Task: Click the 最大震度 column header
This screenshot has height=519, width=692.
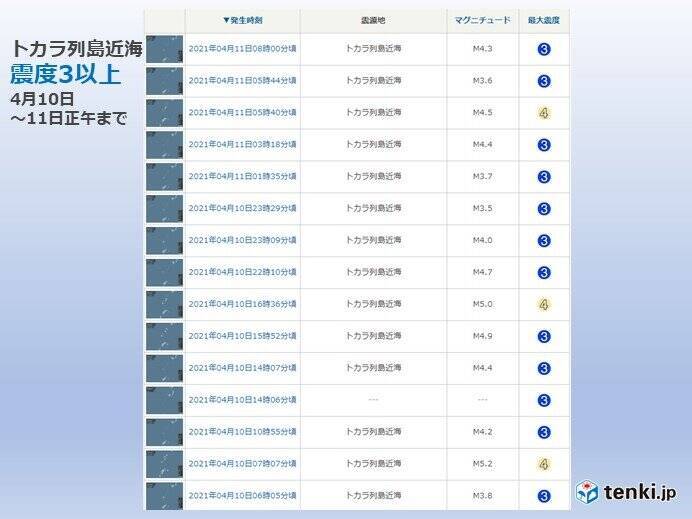Action: (544, 20)
